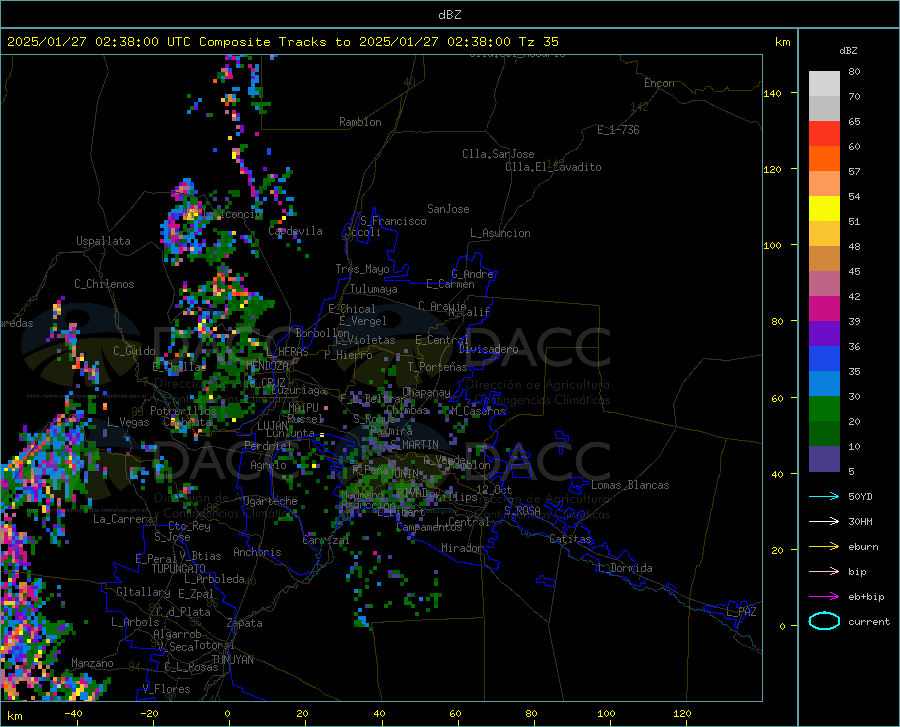Pick the magenta swatch in the dBZ legend
Image resolution: width=900 pixels, height=727 pixels.
(824, 309)
